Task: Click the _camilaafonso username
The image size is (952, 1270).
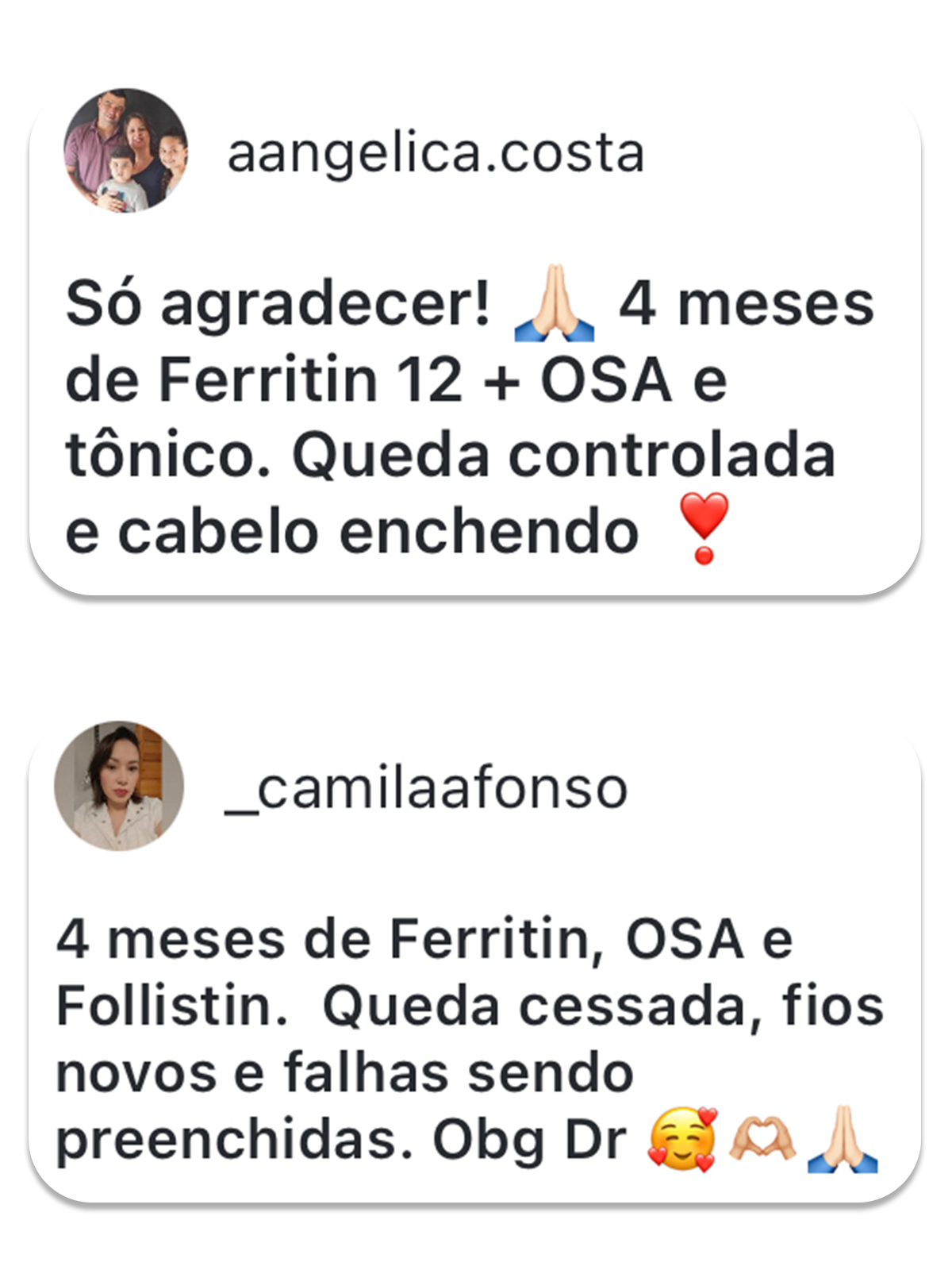Action: (427, 789)
